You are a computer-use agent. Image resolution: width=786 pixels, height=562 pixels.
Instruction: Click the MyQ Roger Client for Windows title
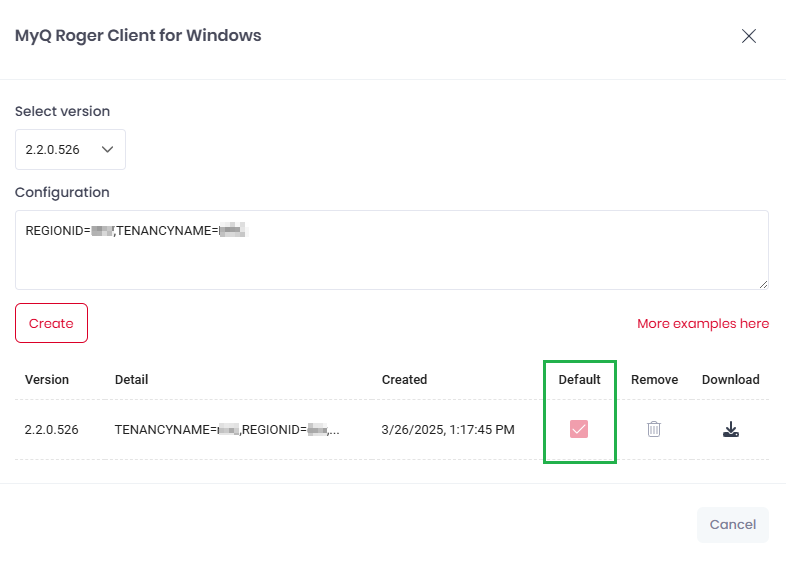(x=138, y=36)
